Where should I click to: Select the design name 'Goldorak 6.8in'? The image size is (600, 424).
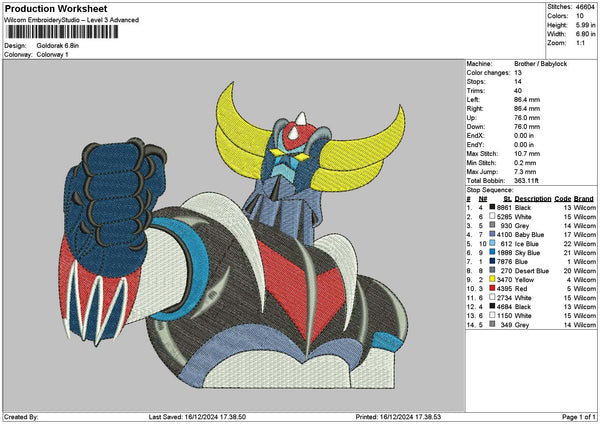pos(58,46)
